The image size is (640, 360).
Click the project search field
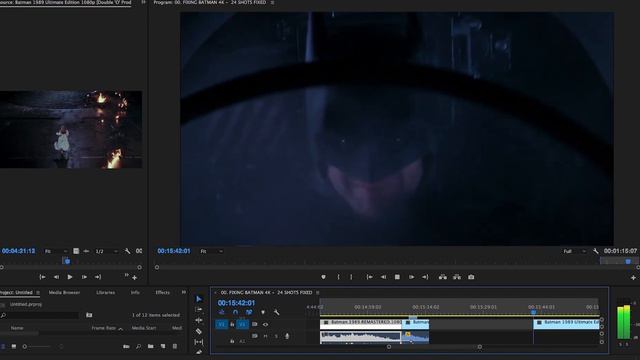click(x=41, y=315)
